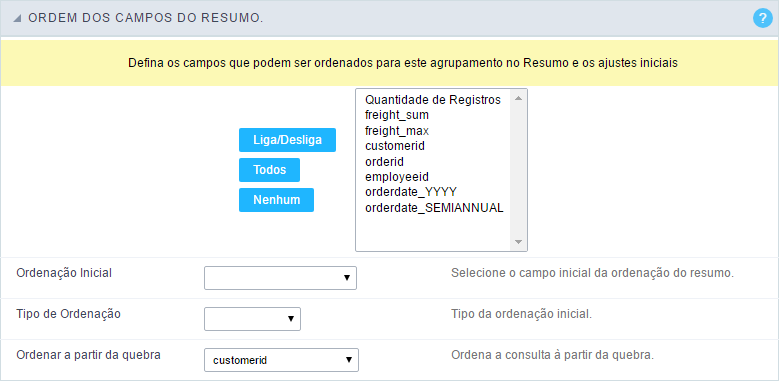Select orderid in the field list
Image resolution: width=779 pixels, height=381 pixels.
[x=385, y=161]
